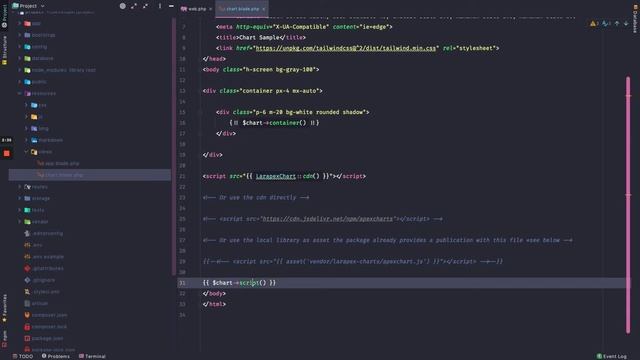
Task: Open the Event Log
Action: pyautogui.click(x=611, y=356)
